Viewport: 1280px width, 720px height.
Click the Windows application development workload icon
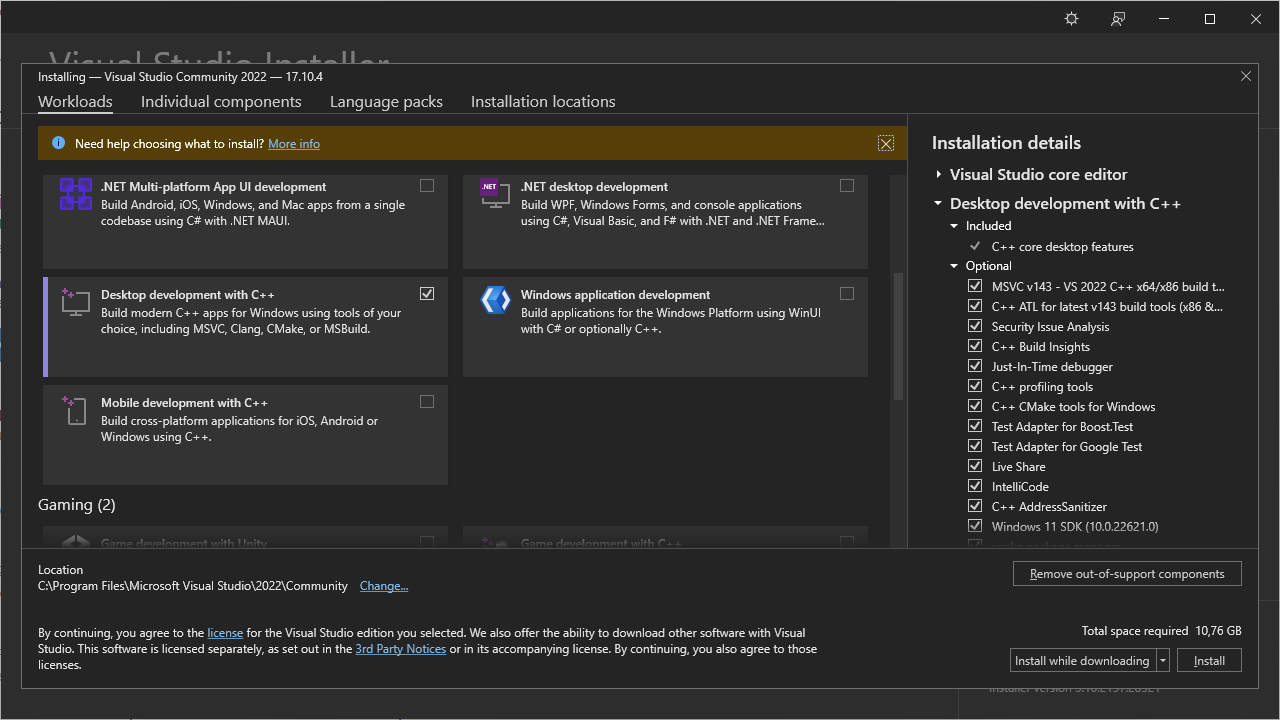coord(495,301)
